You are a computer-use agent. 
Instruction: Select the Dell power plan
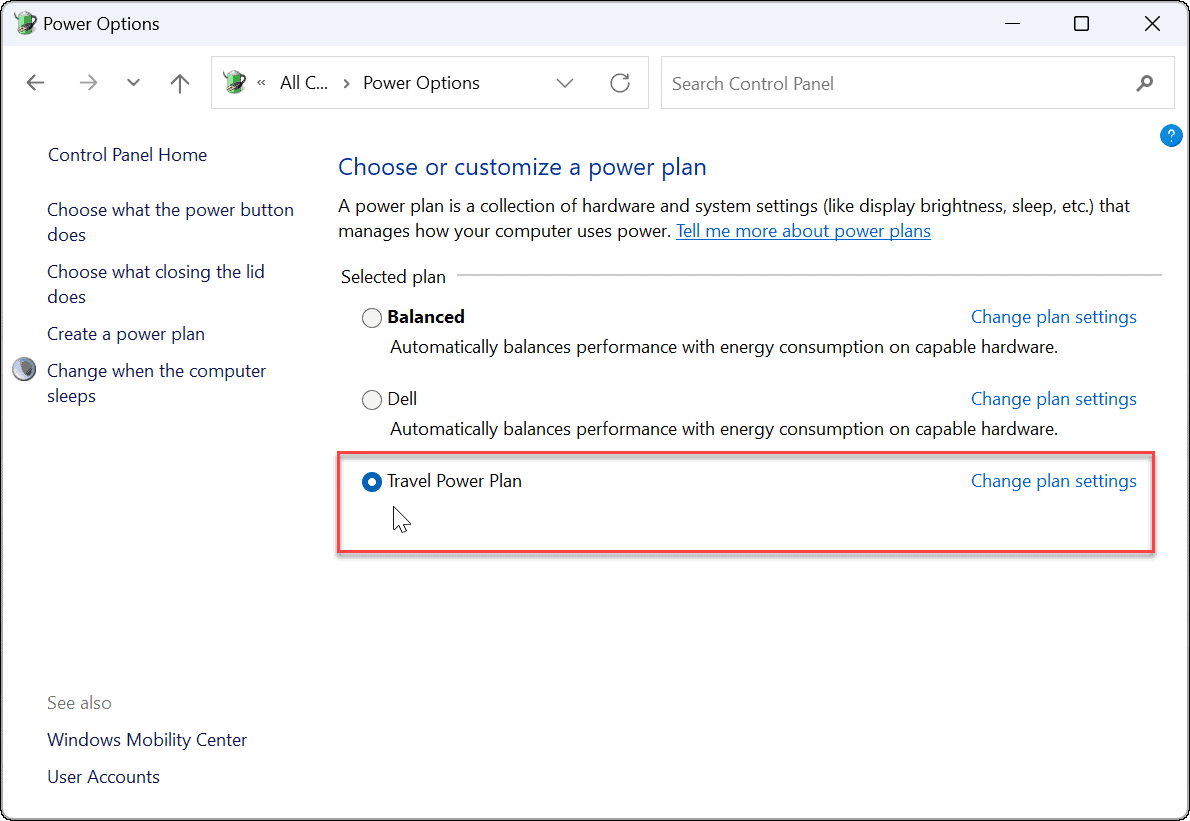(x=371, y=399)
